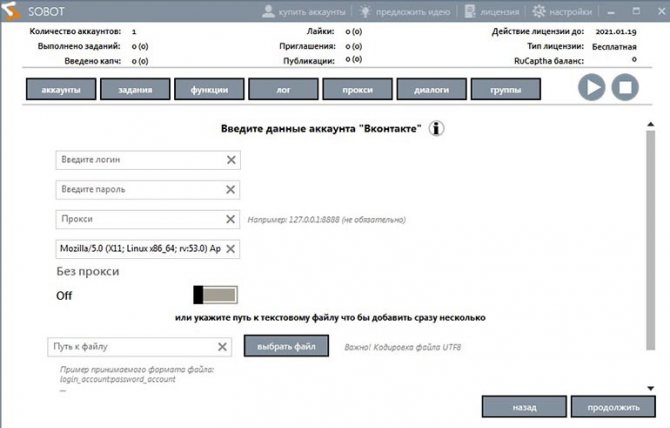
Task: Click the Бесплатная license type text
Action: (614, 47)
